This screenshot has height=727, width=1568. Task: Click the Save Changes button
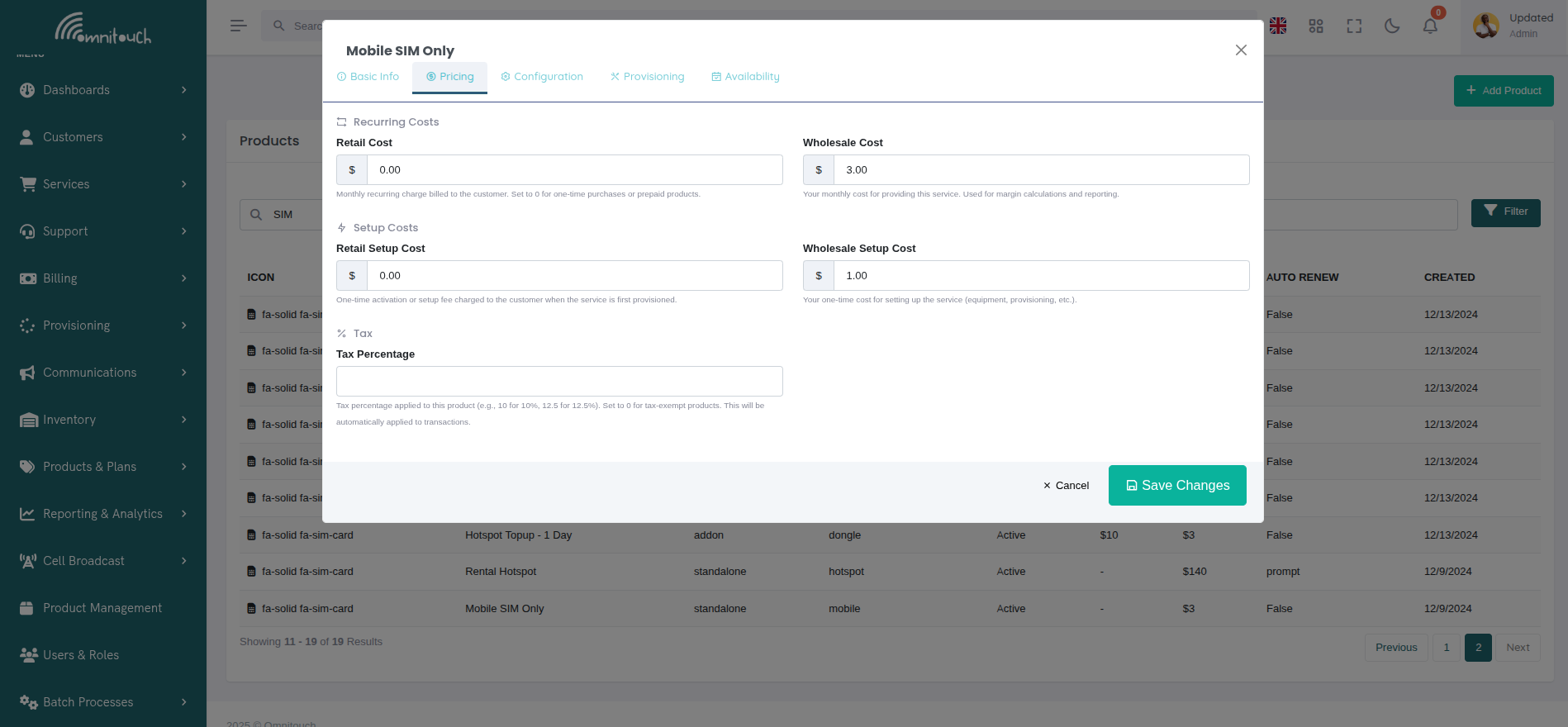tap(1177, 486)
